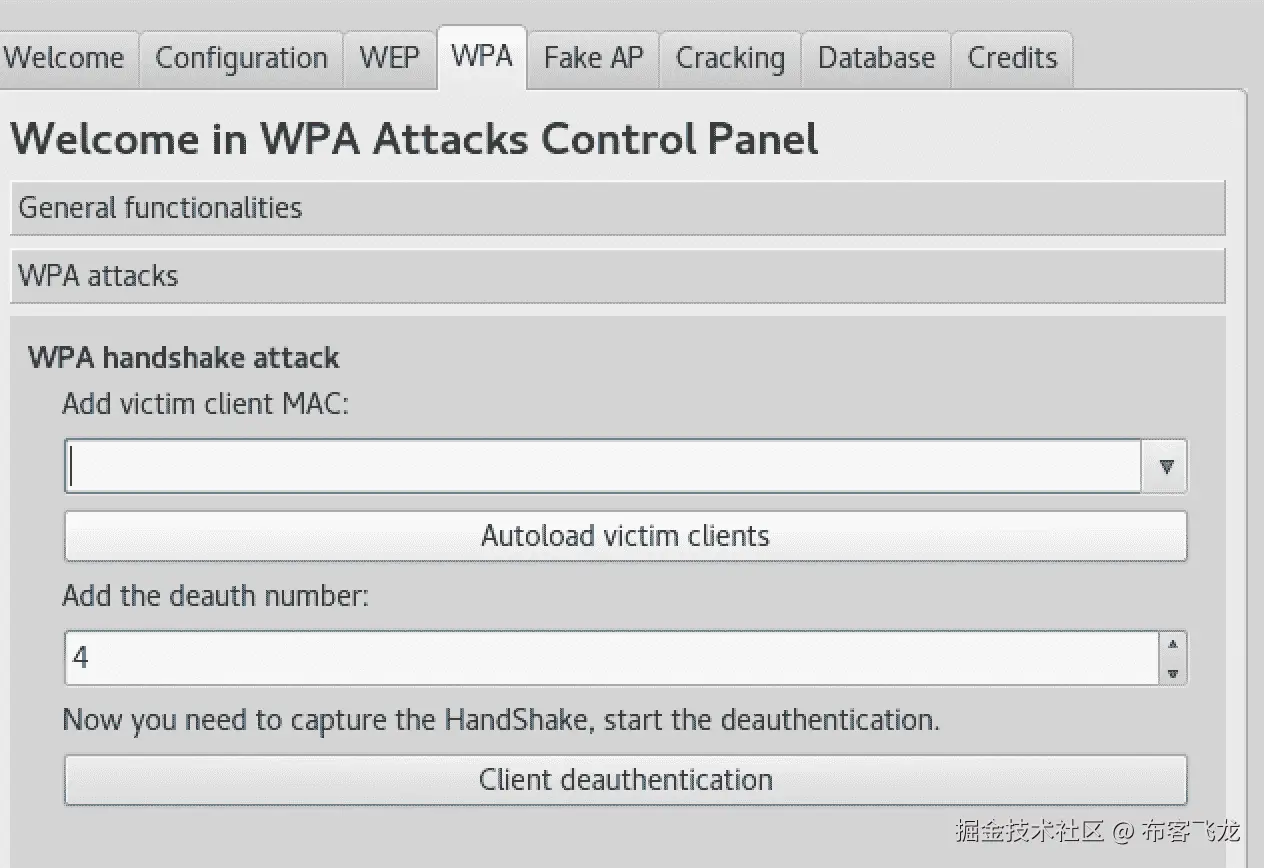Viewport: 1264px width, 868px height.
Task: Focus the victim client MAC text field
Action: click(602, 467)
